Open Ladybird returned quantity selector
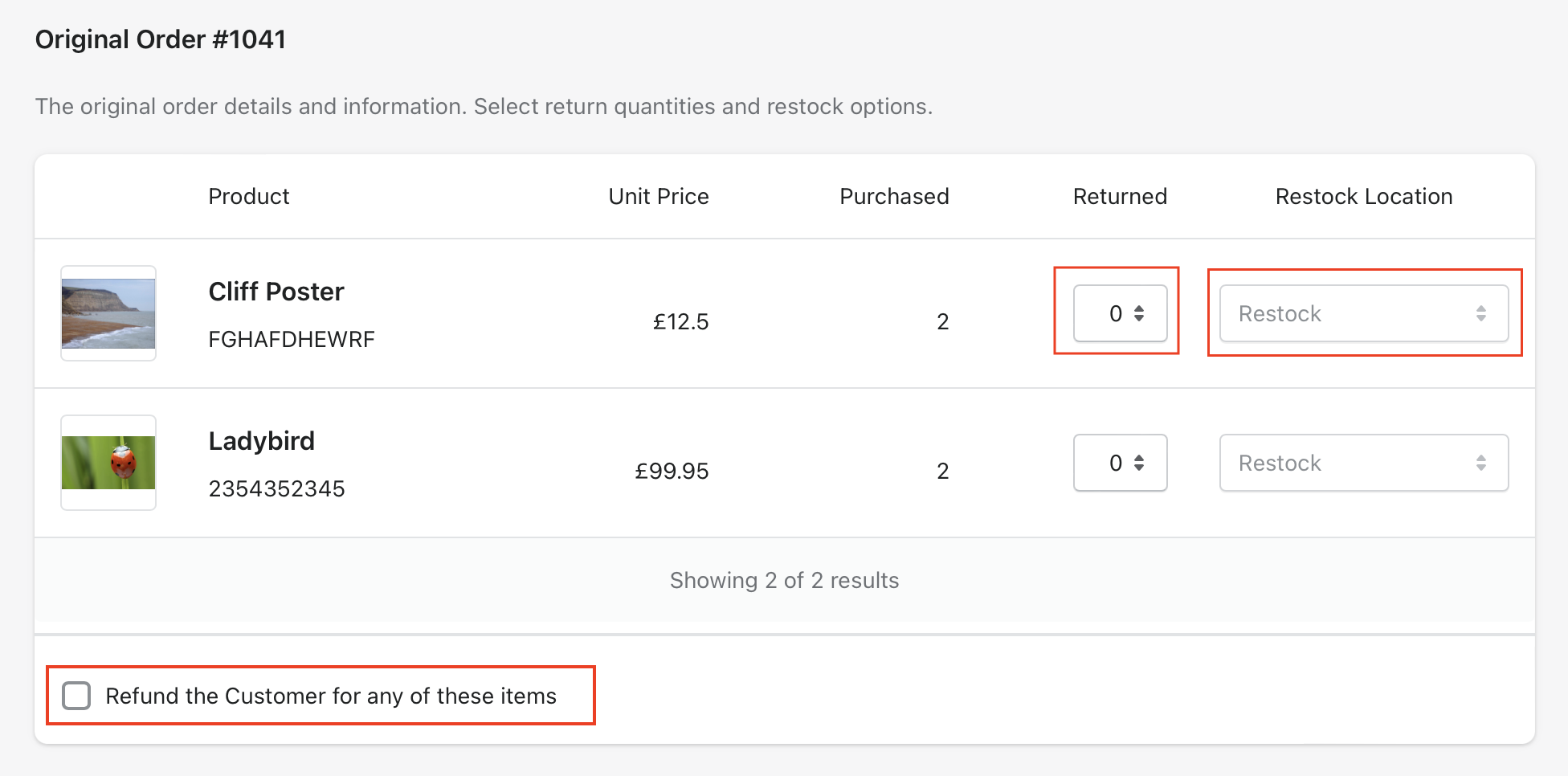The image size is (1568, 776). coord(1121,463)
